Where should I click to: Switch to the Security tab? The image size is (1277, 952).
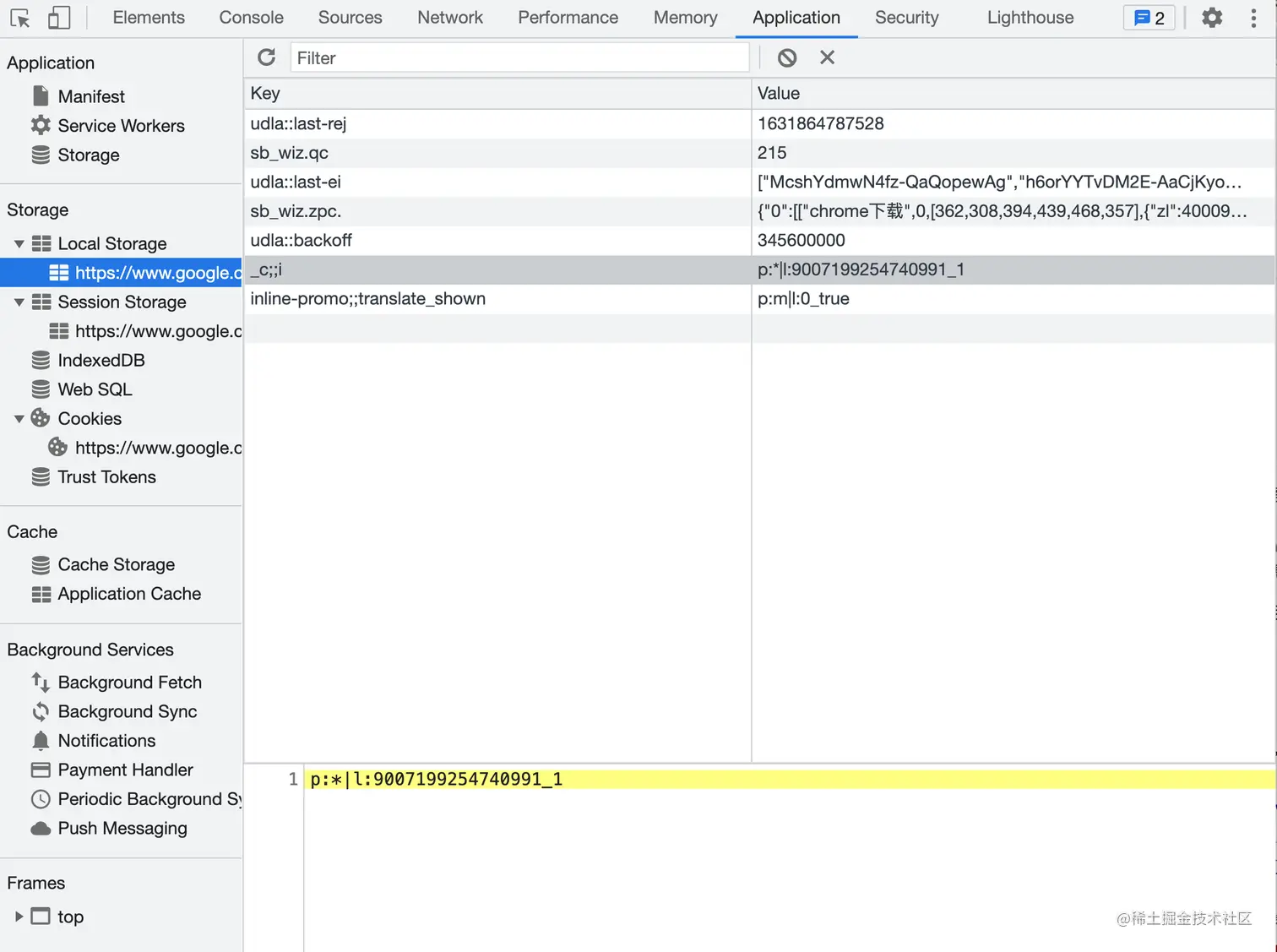click(x=906, y=18)
